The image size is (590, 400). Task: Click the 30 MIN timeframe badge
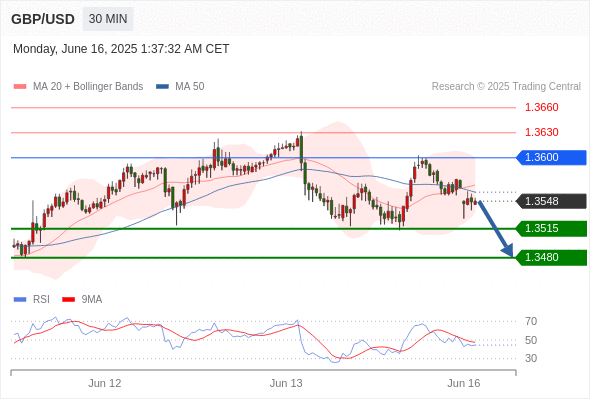click(x=108, y=19)
